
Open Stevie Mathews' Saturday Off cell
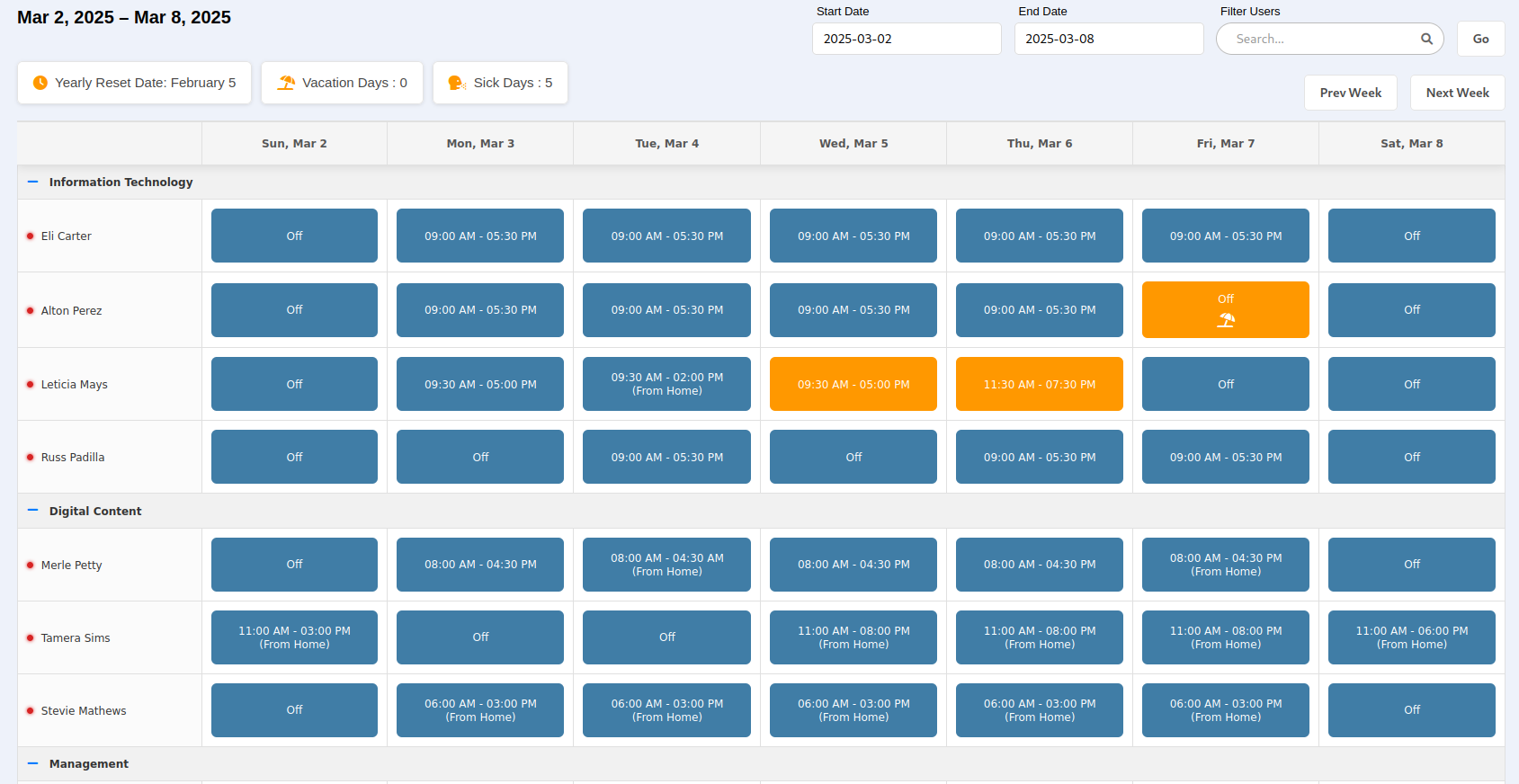click(1412, 710)
